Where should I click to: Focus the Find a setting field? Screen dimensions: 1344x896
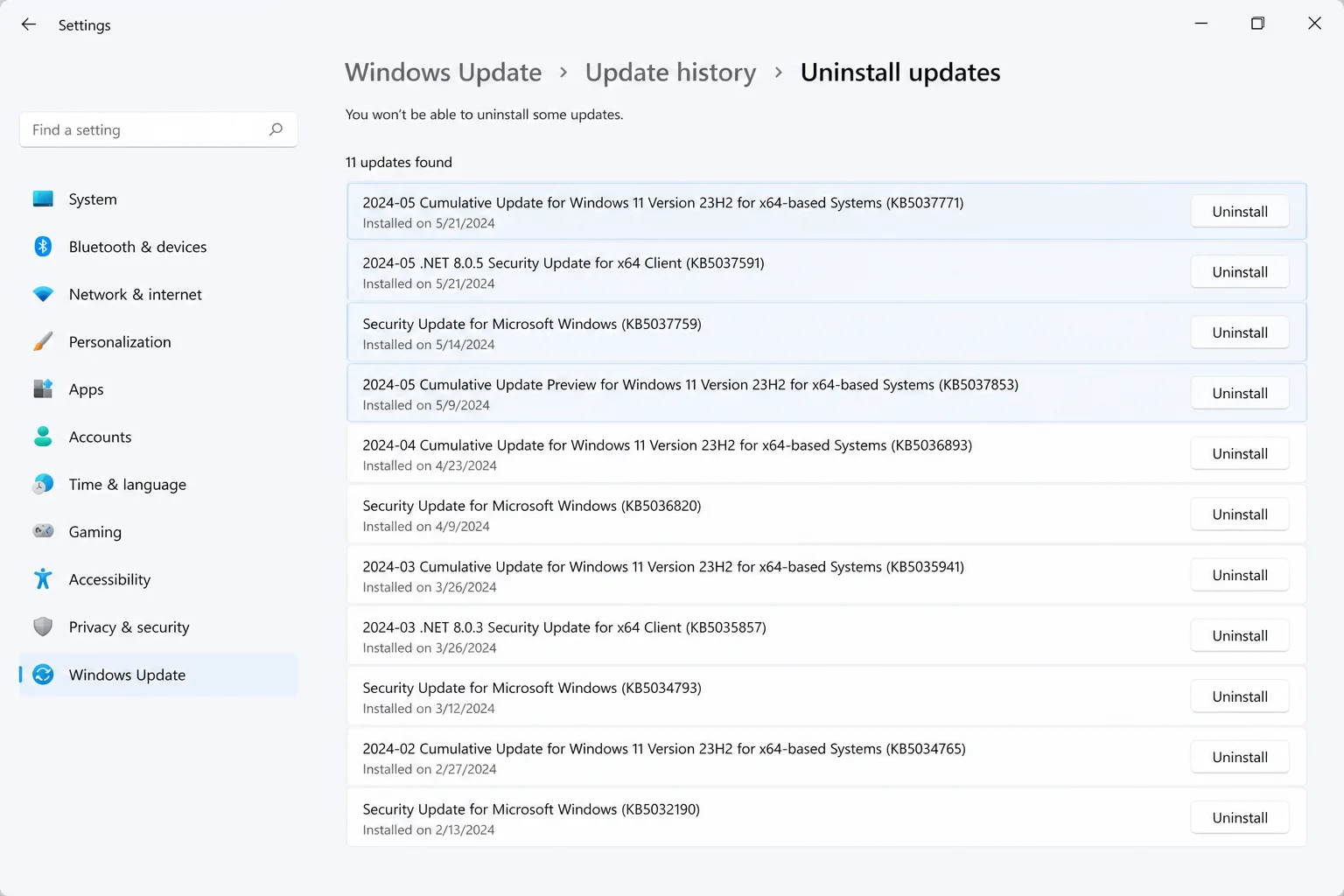158,129
